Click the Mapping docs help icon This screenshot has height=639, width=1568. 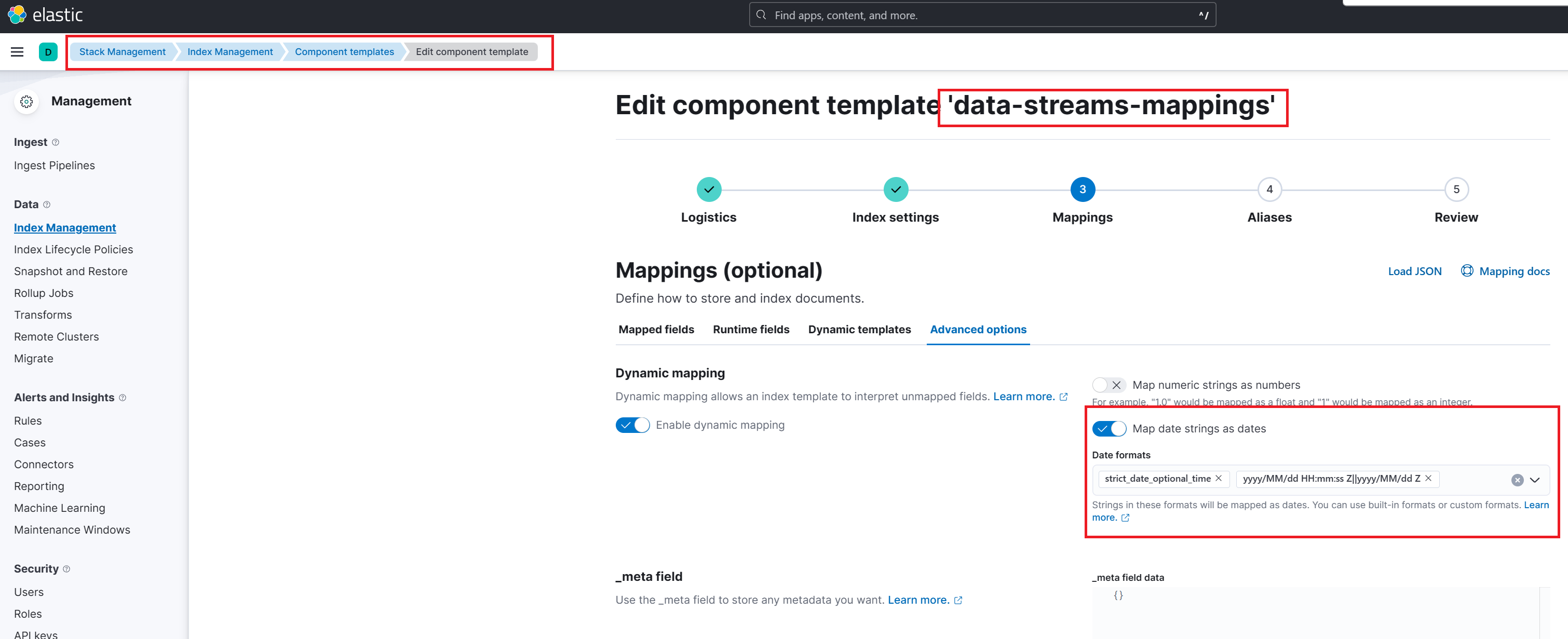point(1467,271)
